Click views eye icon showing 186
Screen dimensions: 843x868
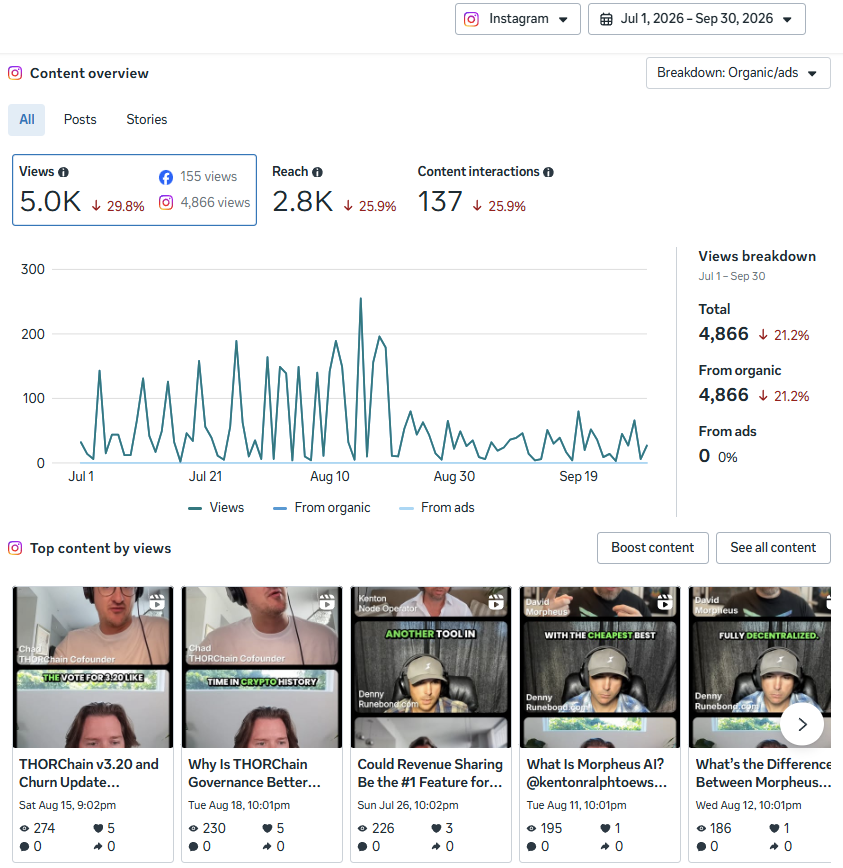click(x=701, y=829)
